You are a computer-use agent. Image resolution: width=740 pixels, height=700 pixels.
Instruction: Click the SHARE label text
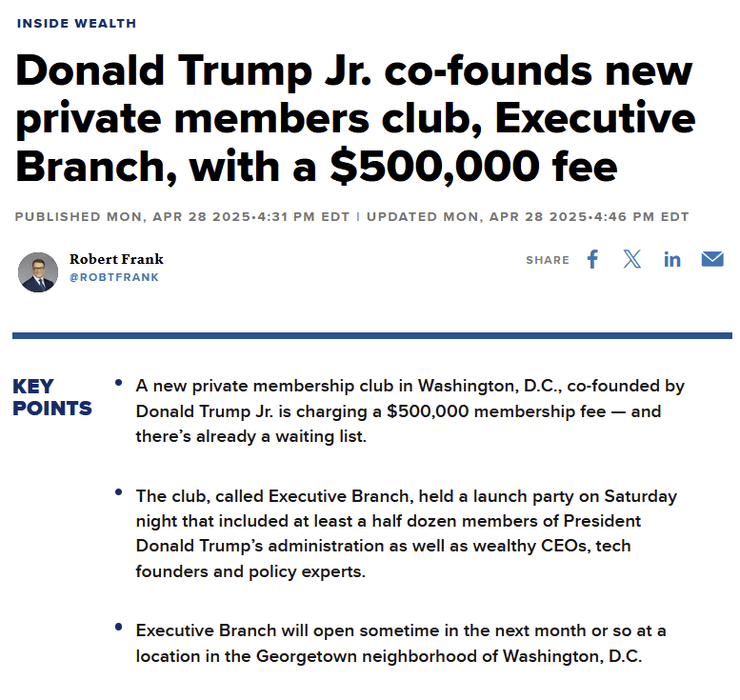(x=547, y=260)
